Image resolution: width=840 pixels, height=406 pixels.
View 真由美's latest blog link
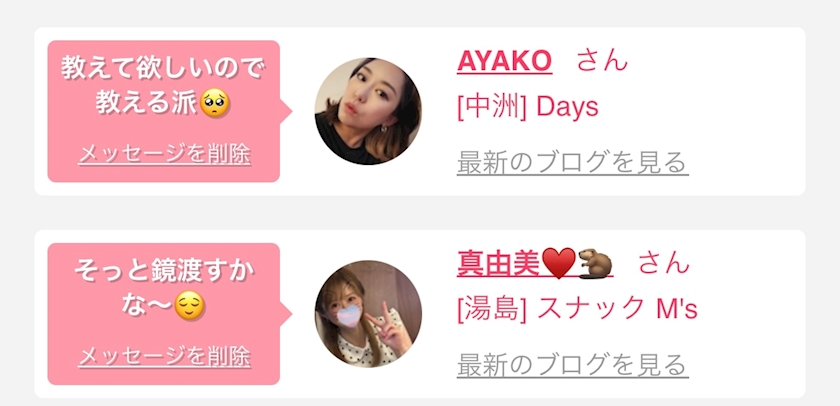pyautogui.click(x=572, y=365)
